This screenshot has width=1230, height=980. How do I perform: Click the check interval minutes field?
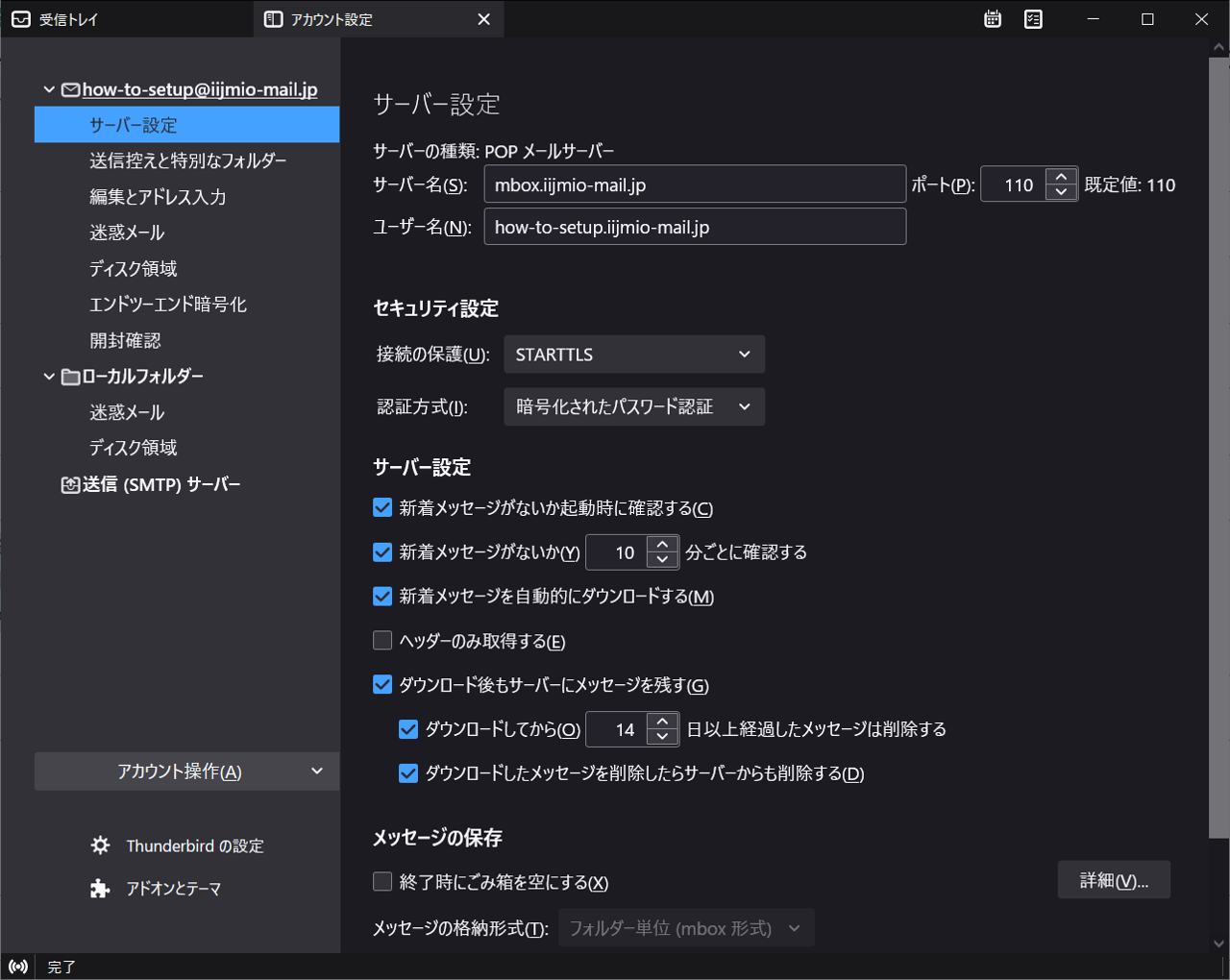coord(617,552)
